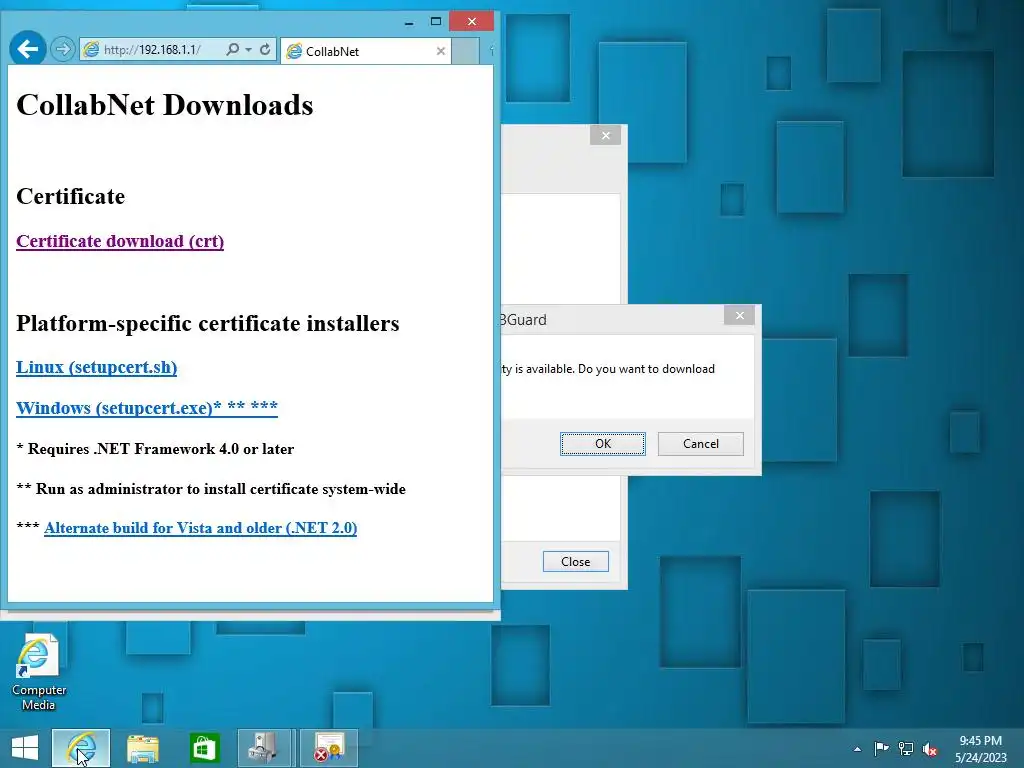1024x768 pixels.
Task: Open the Computer Media desktop shortcut
Action: pos(39,673)
